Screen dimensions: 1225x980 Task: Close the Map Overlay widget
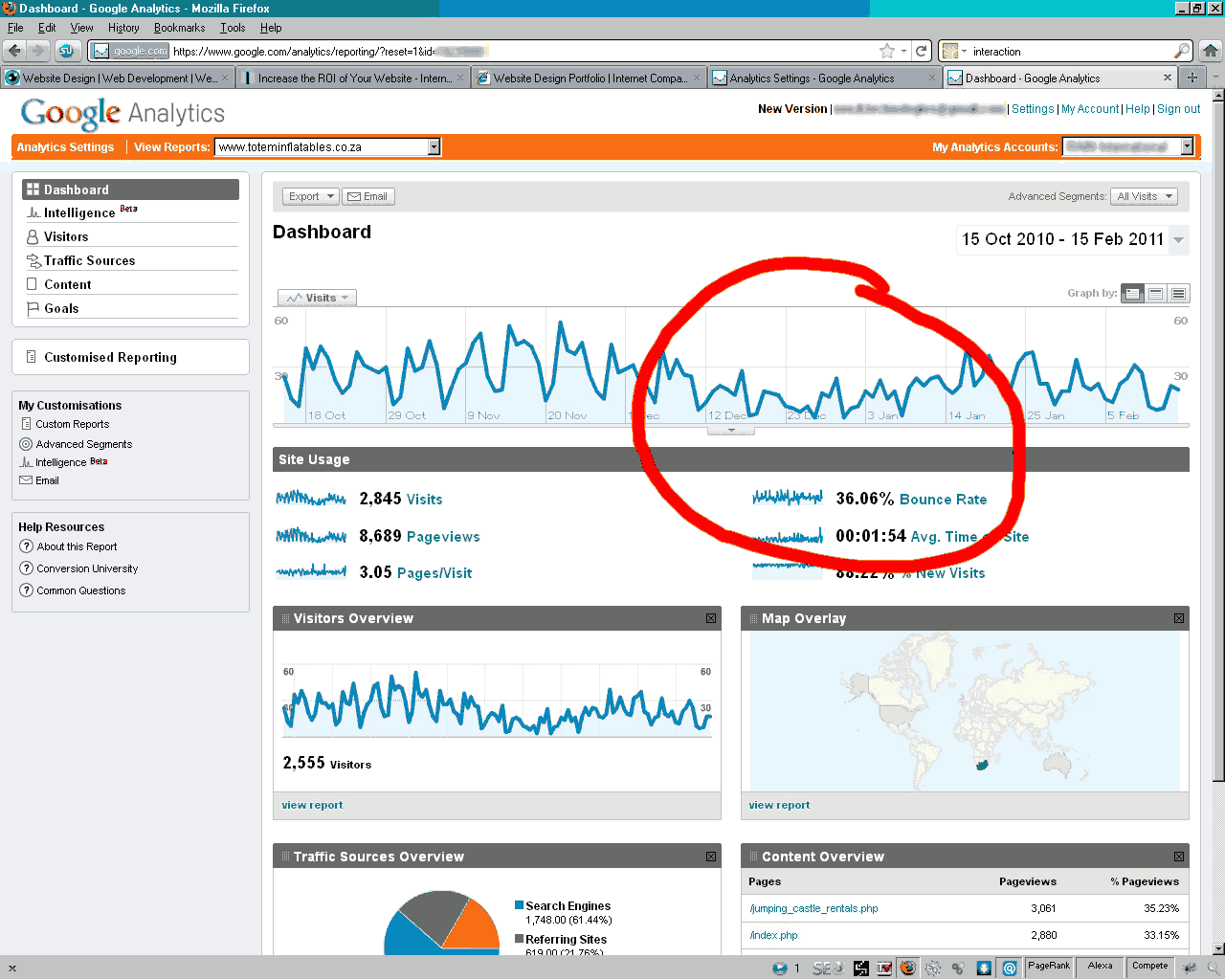coord(1179,618)
